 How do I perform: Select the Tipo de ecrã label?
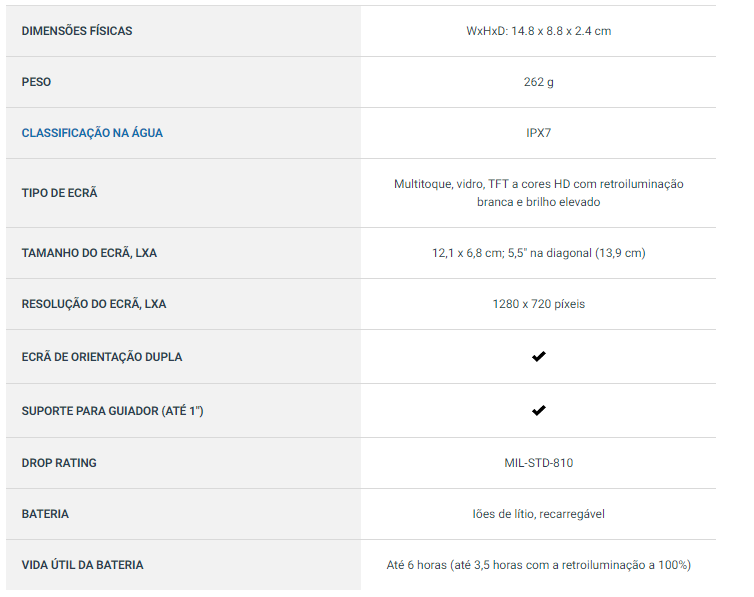point(59,193)
